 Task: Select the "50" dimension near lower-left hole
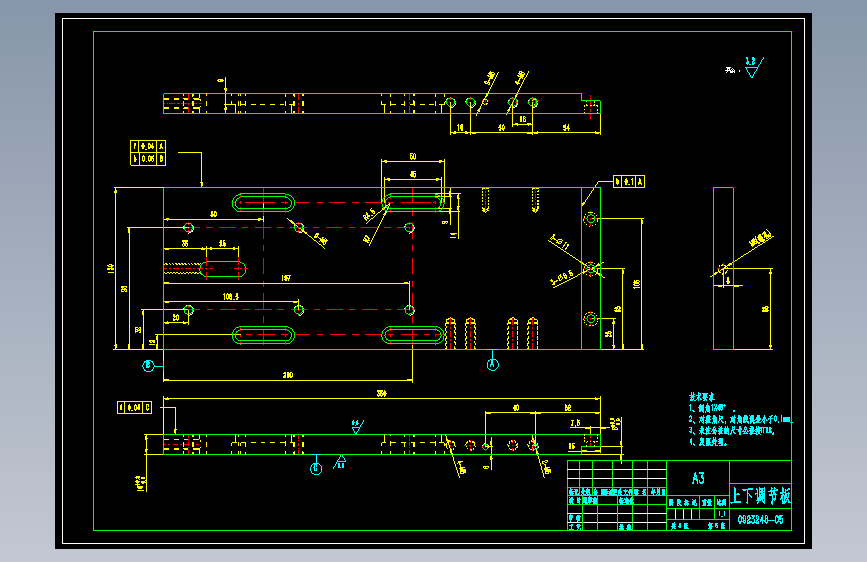point(176,318)
